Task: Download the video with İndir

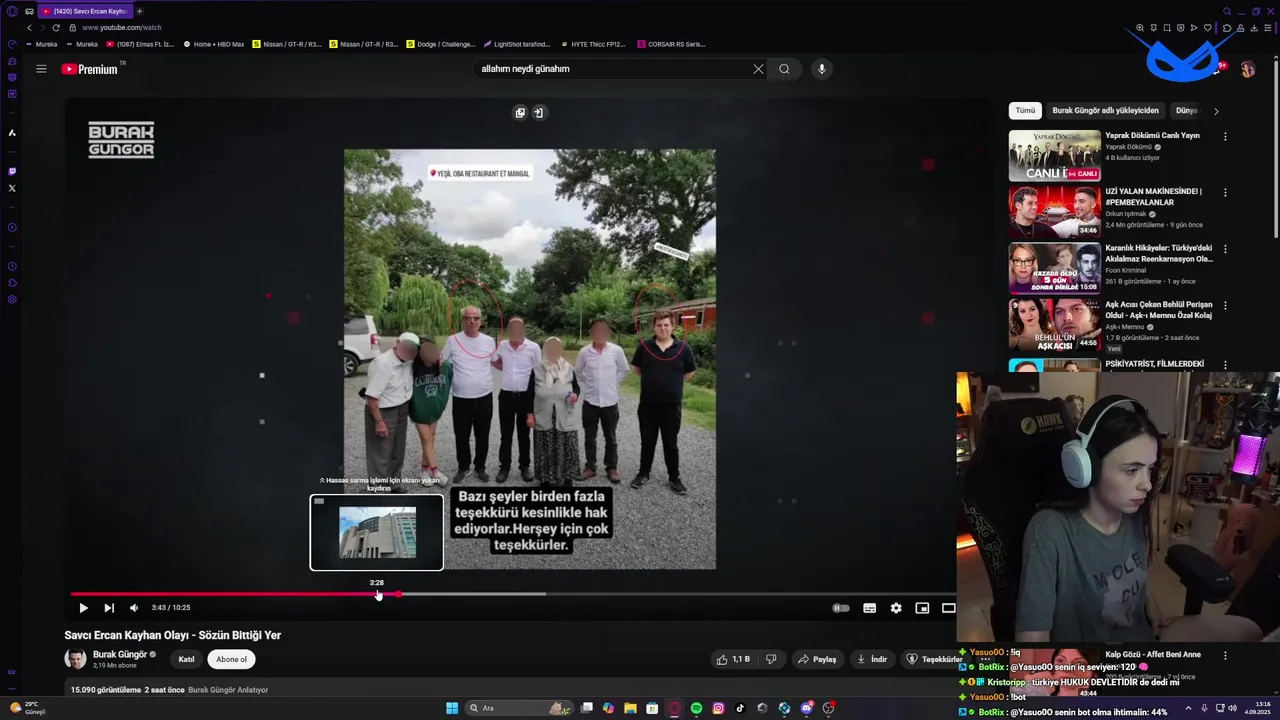Action: point(872,659)
